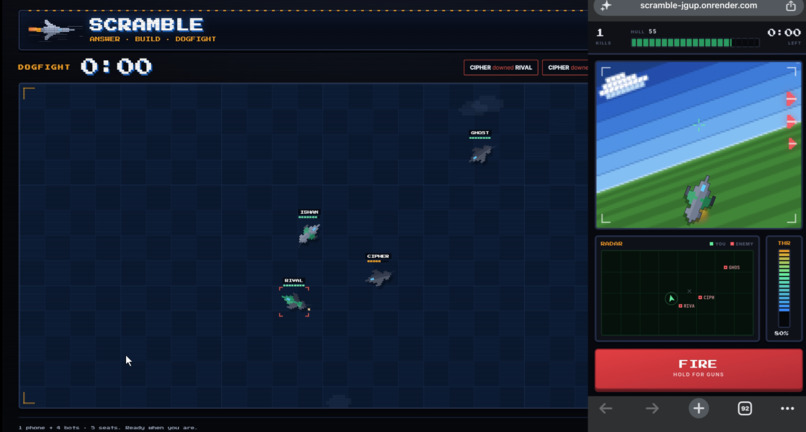
Task: Open the browser three-dot menu
Action: point(787,408)
